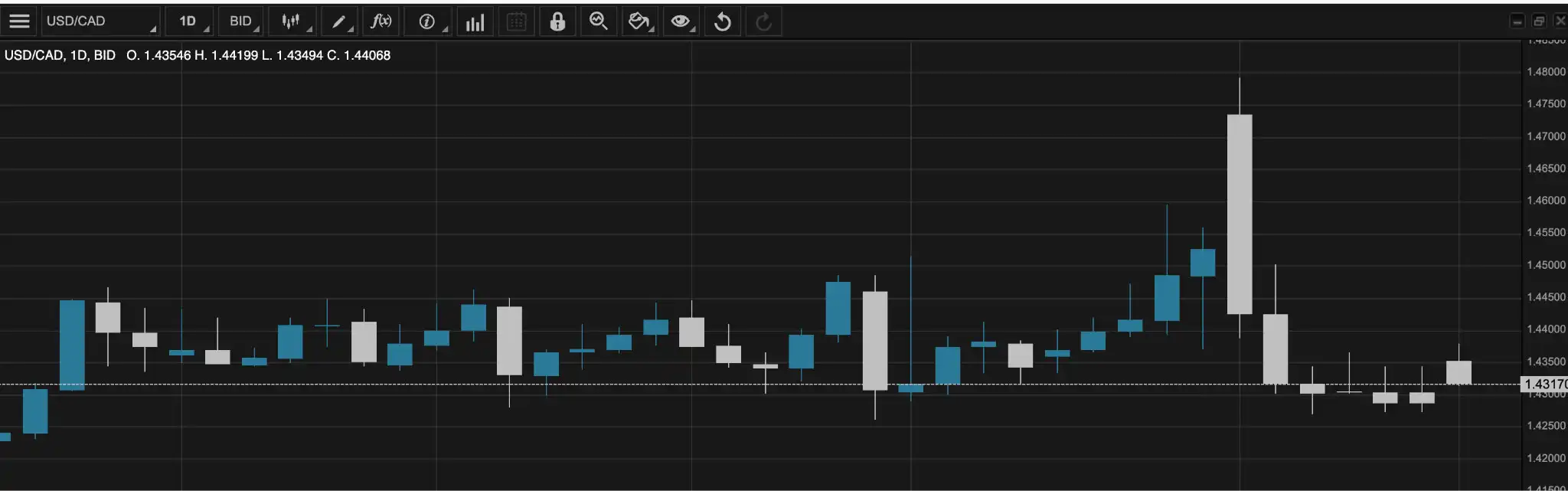This screenshot has height=491, width=1568.
Task: Switch the BID price side dropdown
Action: pos(241,21)
